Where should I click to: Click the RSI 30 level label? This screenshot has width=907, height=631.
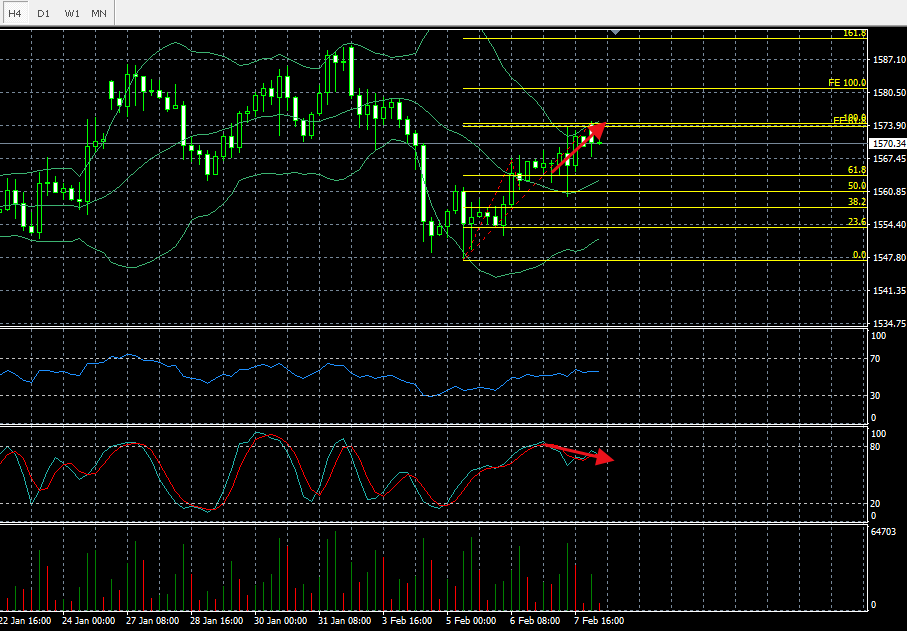875,396
